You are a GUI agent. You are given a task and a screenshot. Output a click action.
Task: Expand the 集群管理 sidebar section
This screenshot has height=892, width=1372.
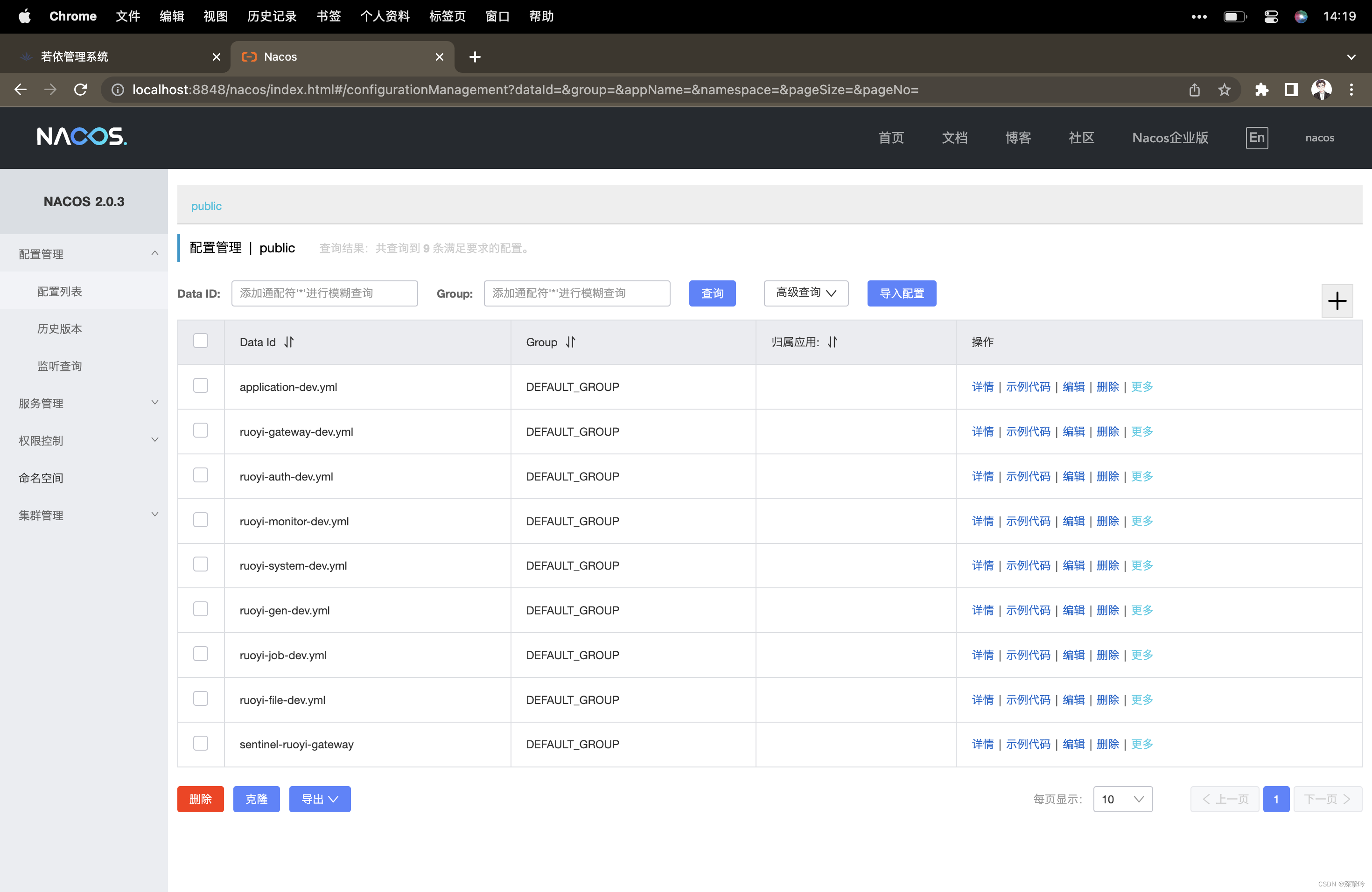[84, 515]
